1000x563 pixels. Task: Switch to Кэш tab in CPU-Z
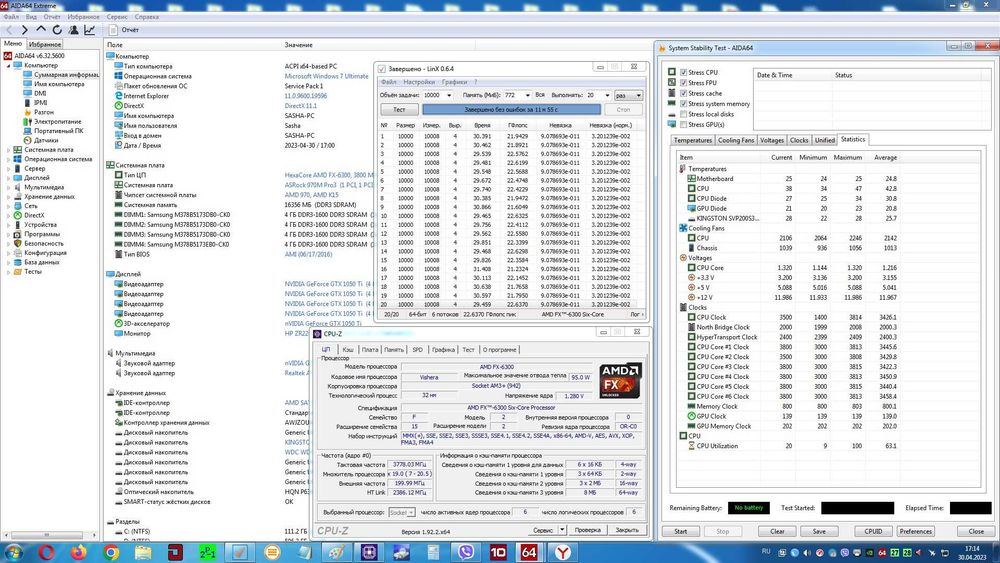(348, 349)
